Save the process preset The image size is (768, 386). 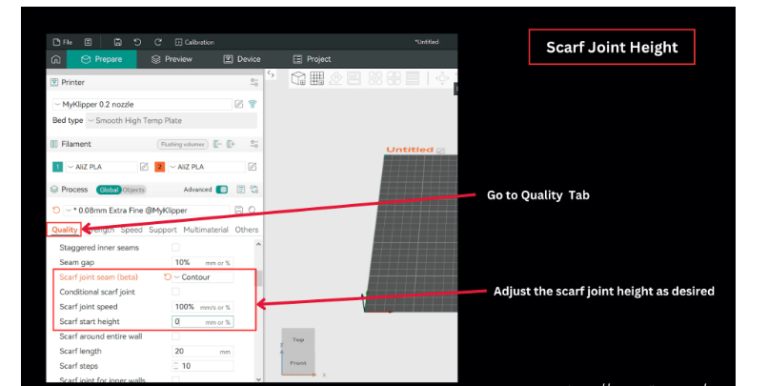point(239,210)
